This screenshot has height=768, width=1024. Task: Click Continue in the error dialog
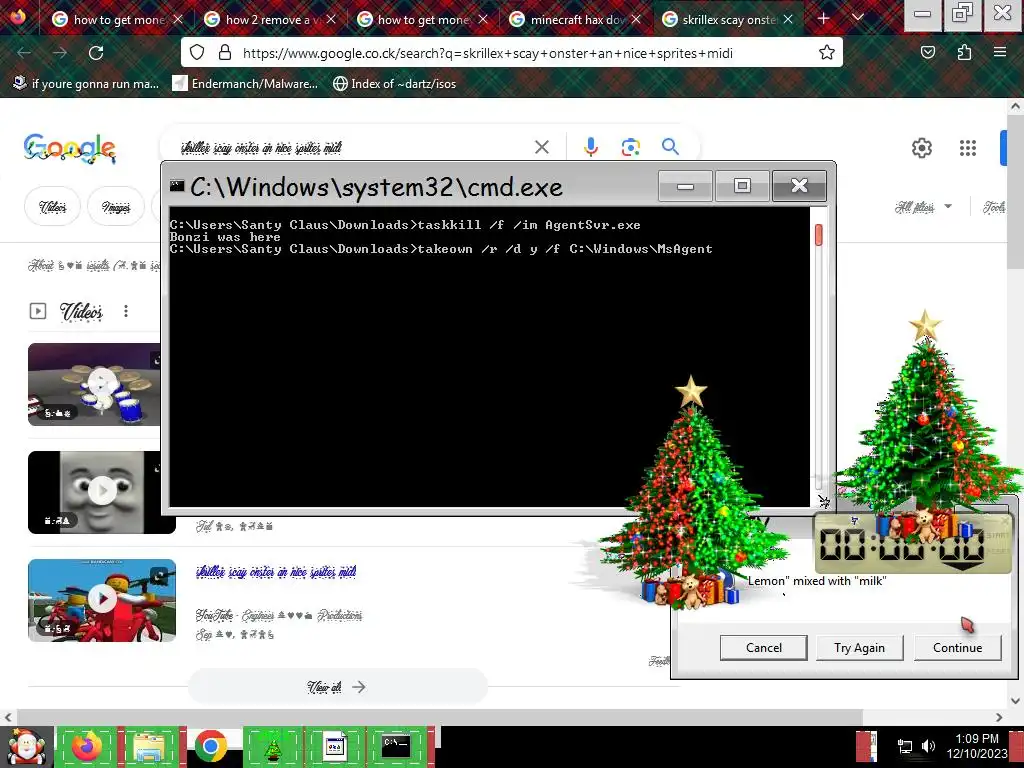(957, 647)
